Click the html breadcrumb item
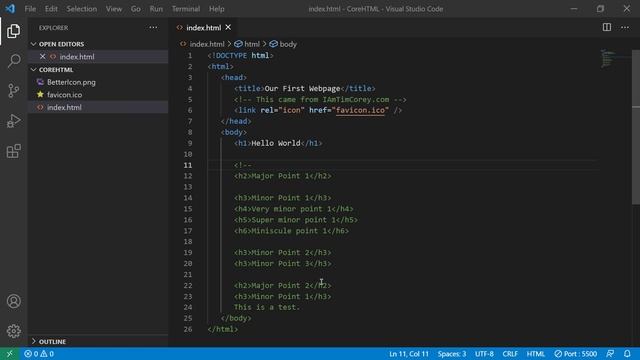Image resolution: width=640 pixels, height=360 pixels. [247, 44]
